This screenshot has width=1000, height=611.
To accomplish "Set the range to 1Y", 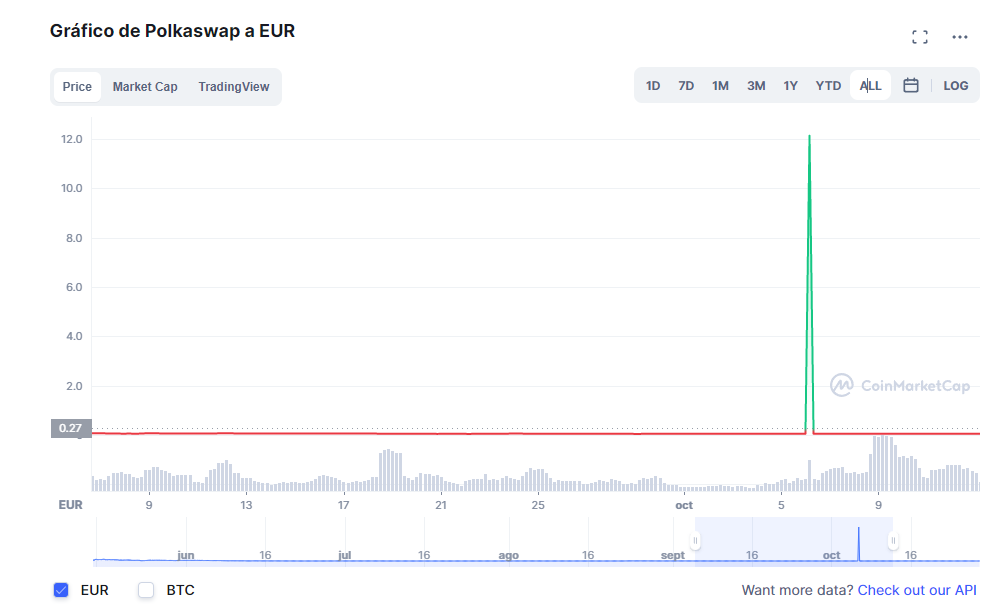I will (790, 86).
